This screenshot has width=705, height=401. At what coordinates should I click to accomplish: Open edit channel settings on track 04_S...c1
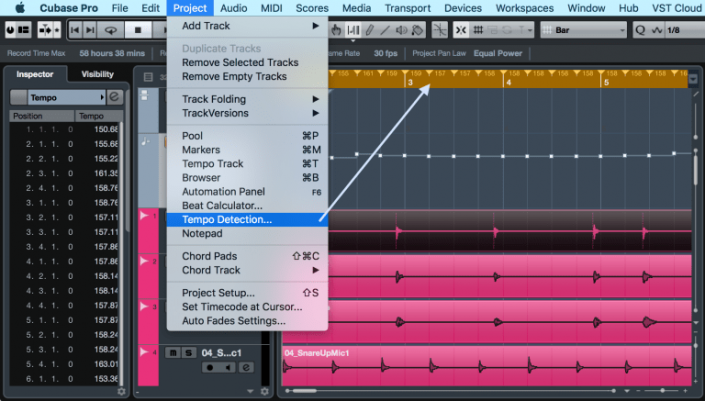pyautogui.click(x=246, y=367)
